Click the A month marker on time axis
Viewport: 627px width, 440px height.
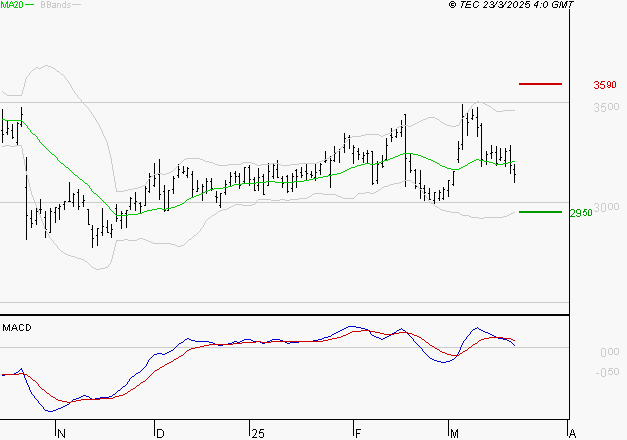pos(572,434)
